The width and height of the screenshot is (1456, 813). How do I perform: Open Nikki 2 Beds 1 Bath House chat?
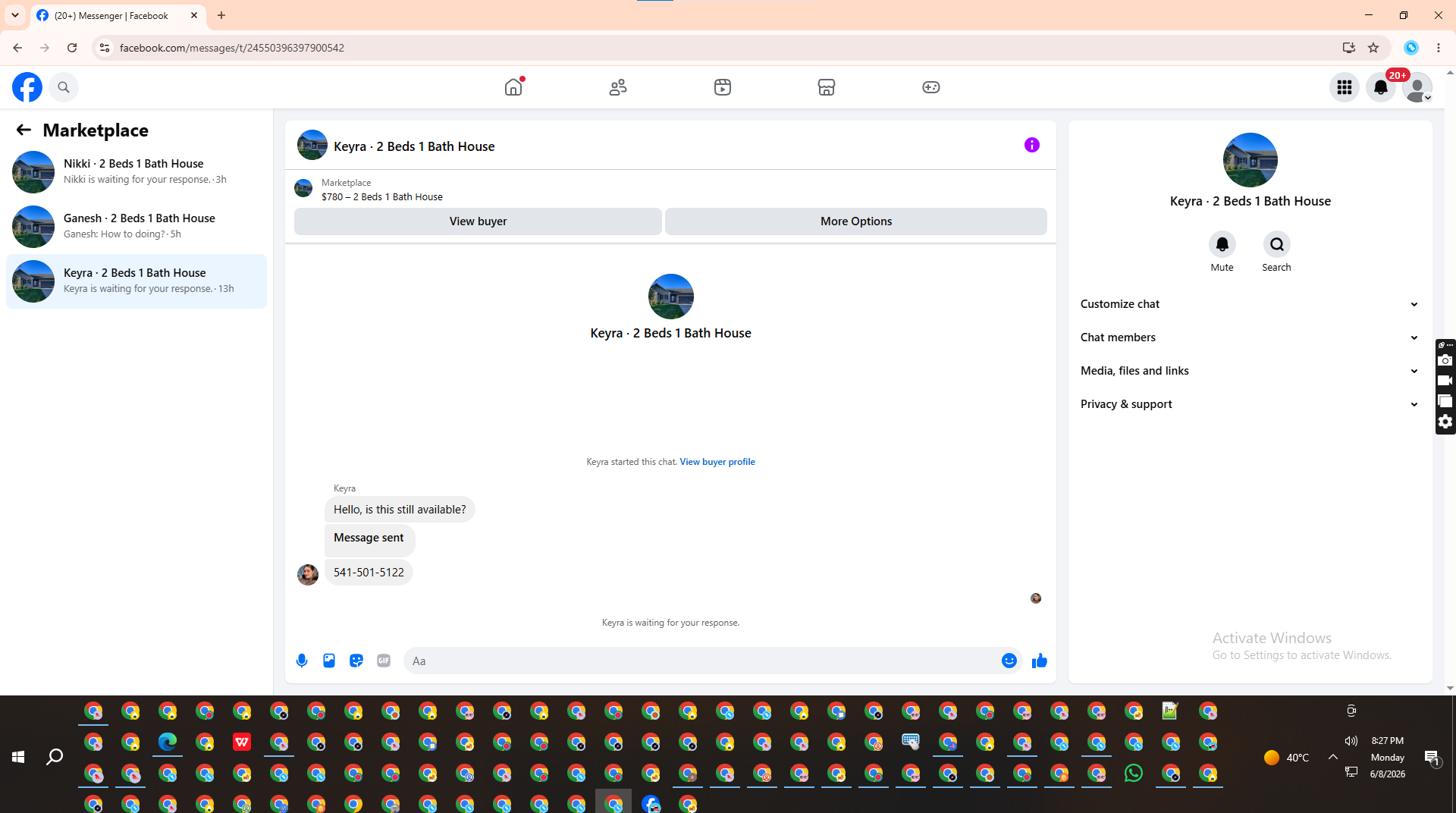tap(136, 171)
